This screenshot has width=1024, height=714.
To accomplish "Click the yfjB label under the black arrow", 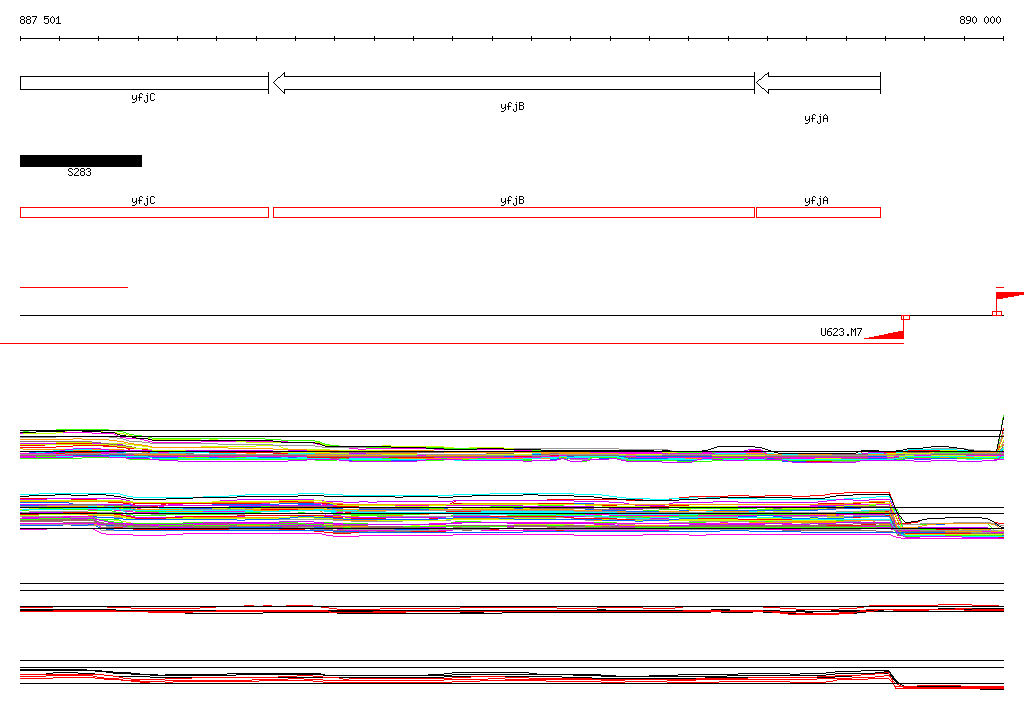I will click(513, 106).
